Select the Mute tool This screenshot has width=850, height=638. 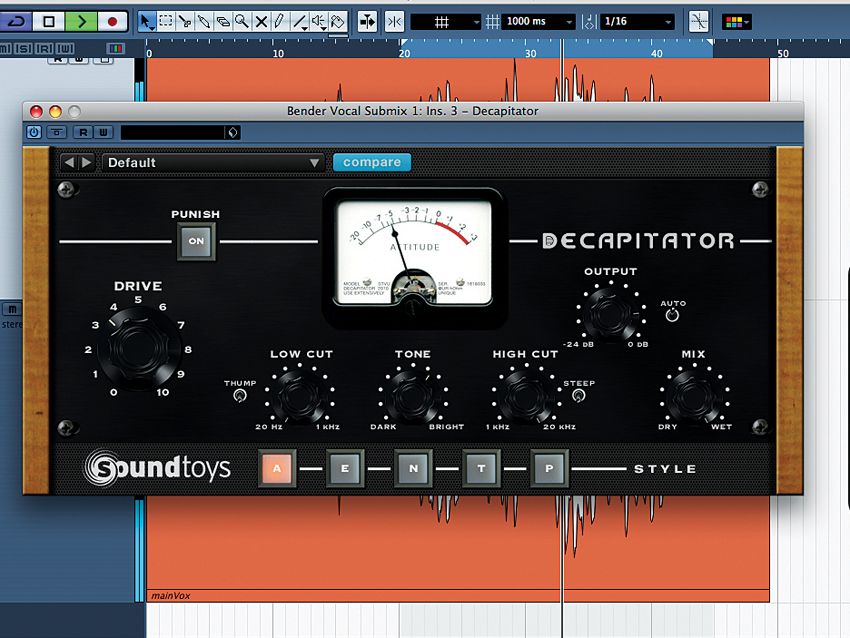[261, 21]
